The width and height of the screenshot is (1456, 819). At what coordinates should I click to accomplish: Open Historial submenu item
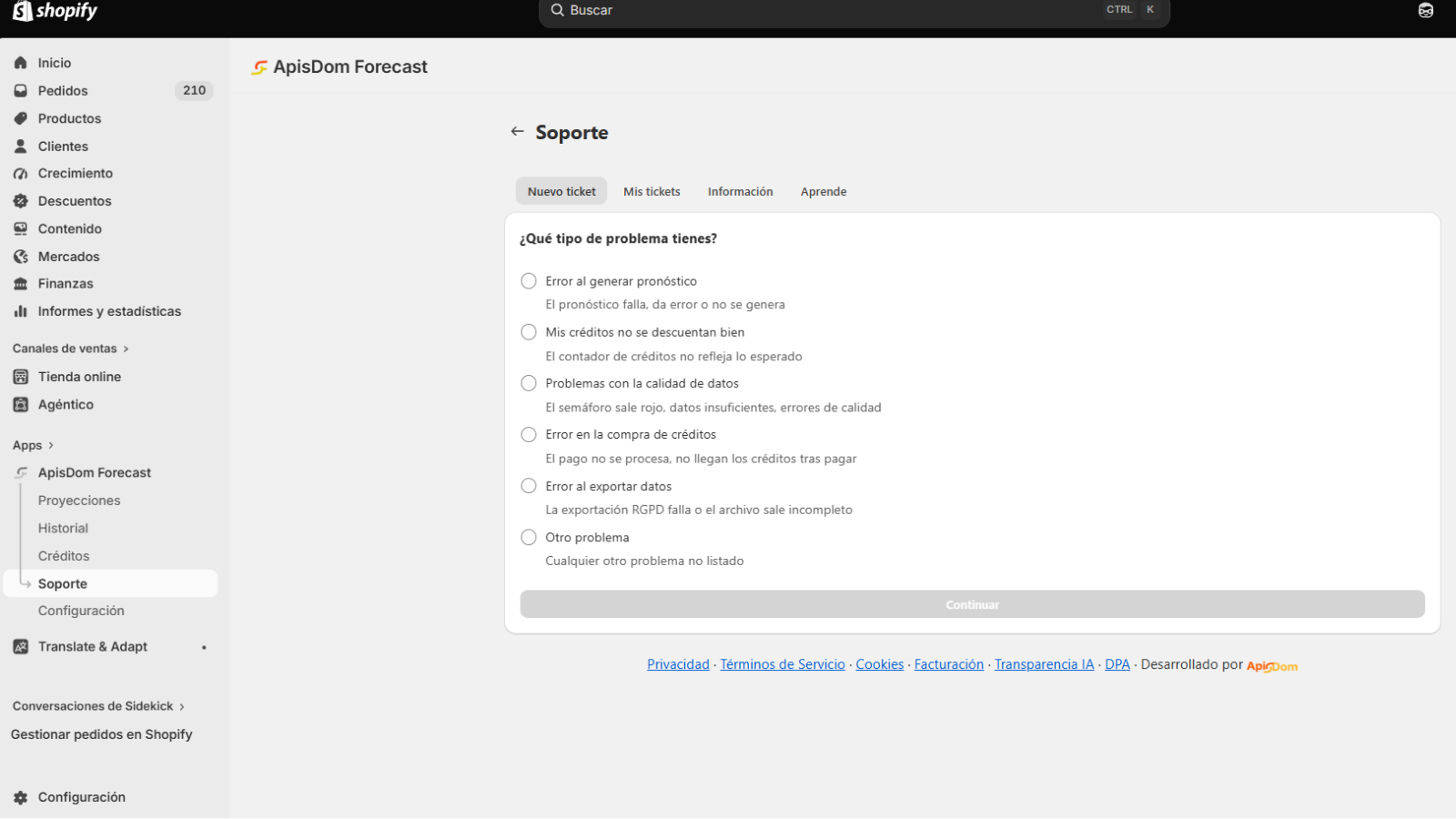[63, 529]
